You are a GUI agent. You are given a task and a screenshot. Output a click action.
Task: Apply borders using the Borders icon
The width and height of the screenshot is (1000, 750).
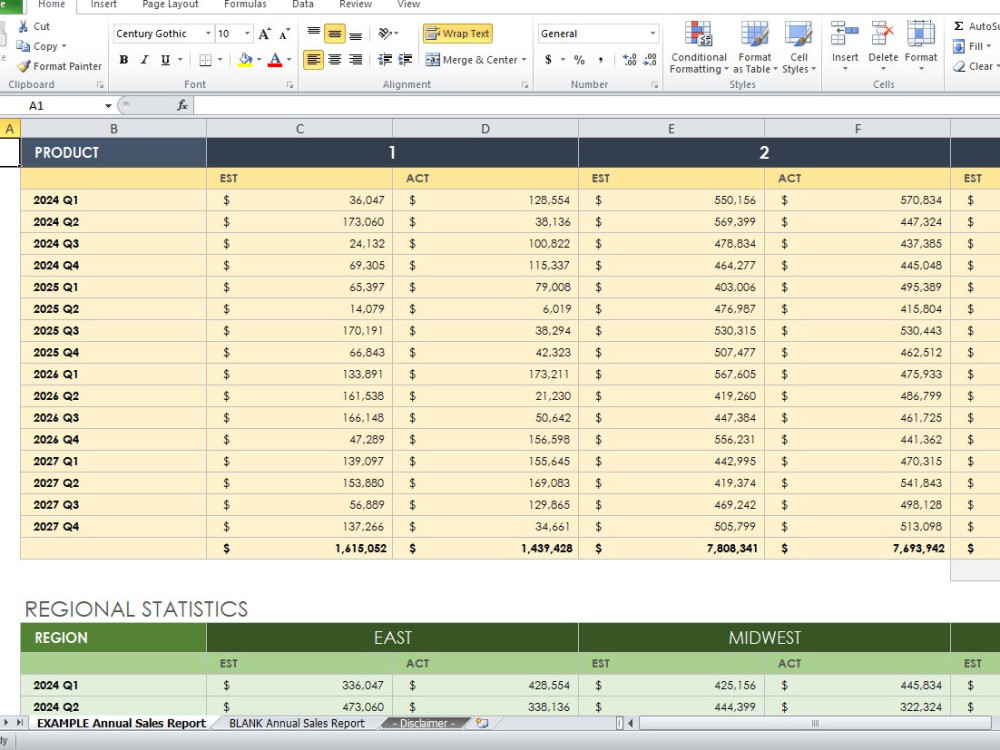coord(205,60)
